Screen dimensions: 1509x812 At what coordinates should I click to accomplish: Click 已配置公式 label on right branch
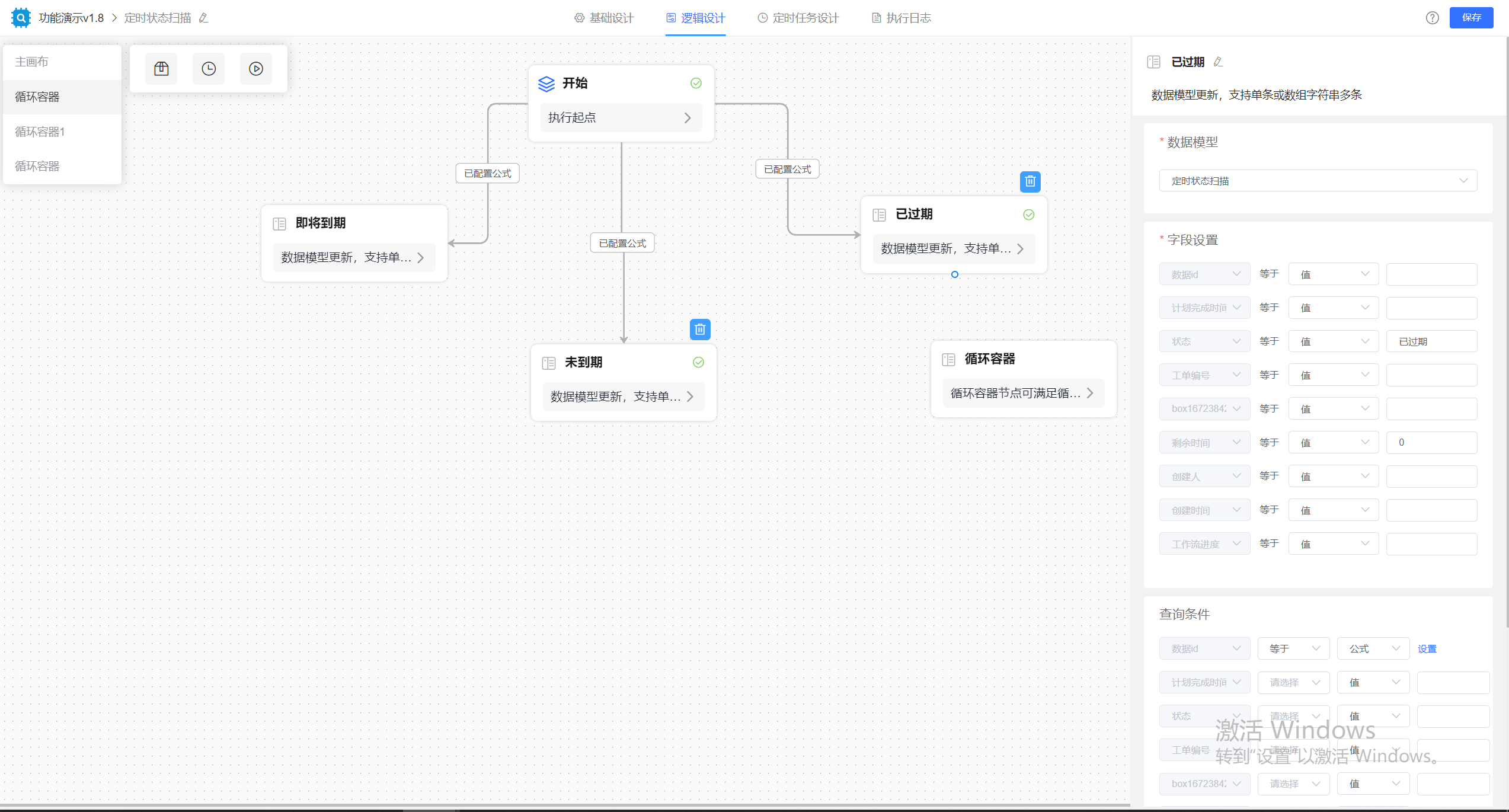787,169
